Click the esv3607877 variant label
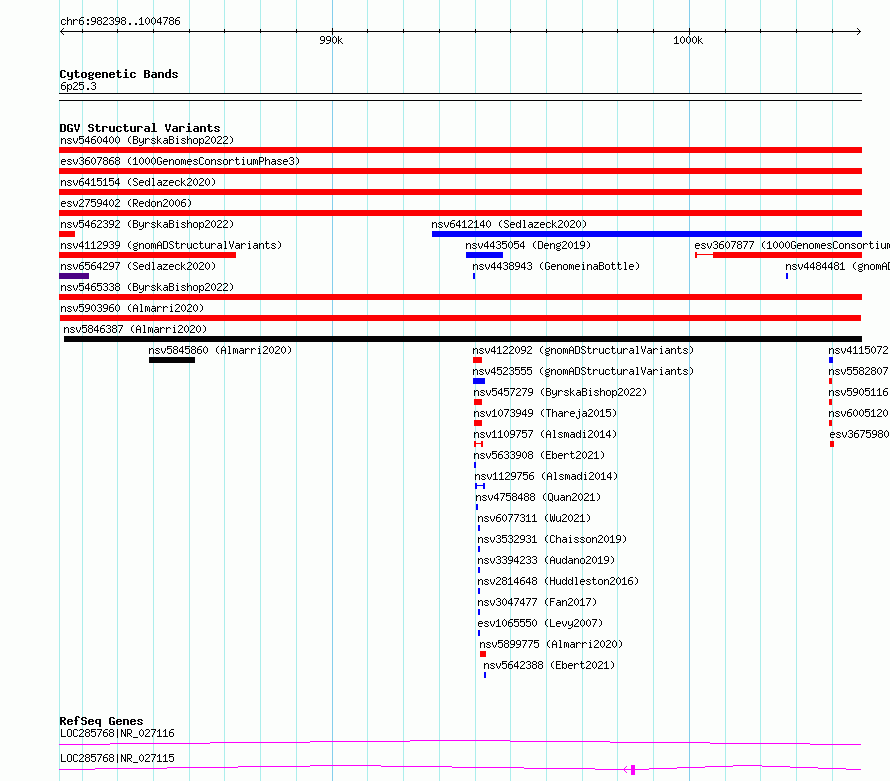This screenshot has height=781, width=890. [792, 245]
